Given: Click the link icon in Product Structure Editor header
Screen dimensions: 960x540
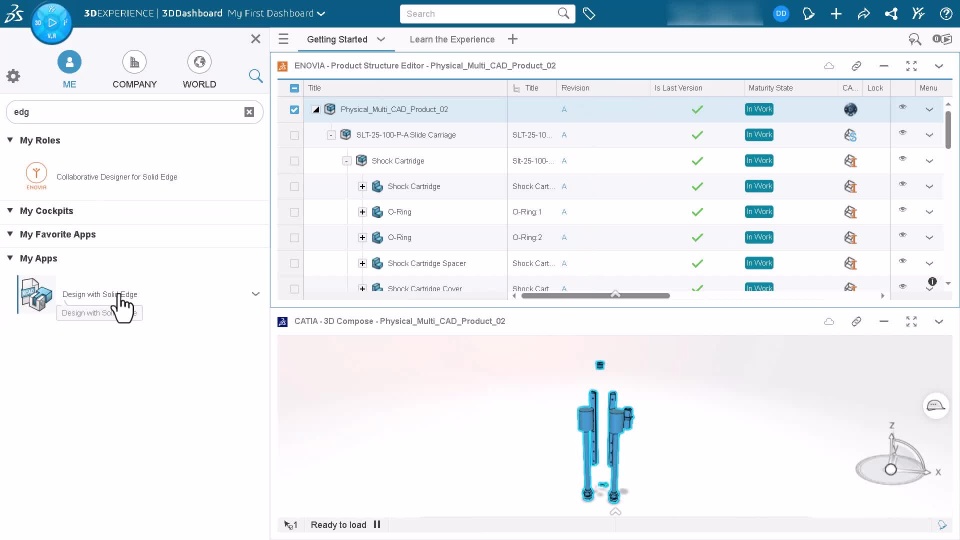Looking at the screenshot, I should pos(856,66).
